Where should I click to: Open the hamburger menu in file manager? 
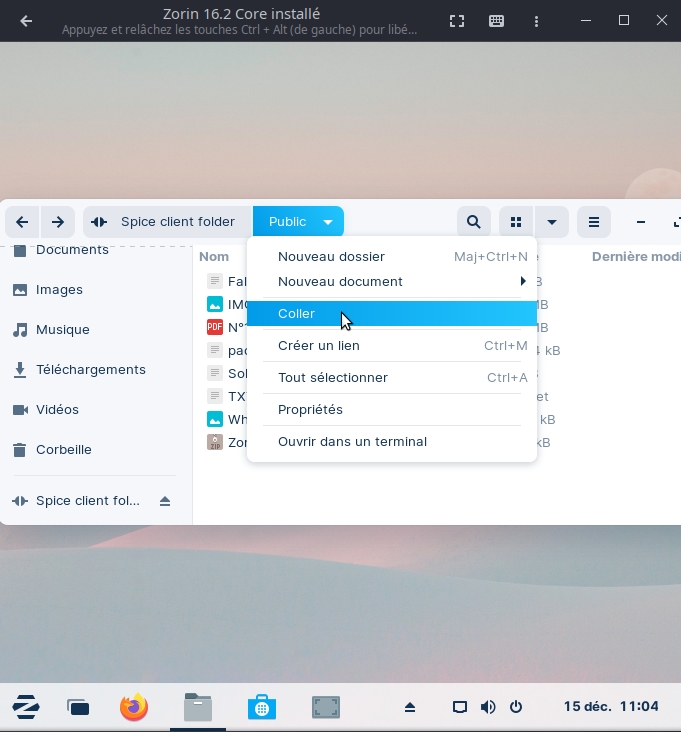coord(593,222)
